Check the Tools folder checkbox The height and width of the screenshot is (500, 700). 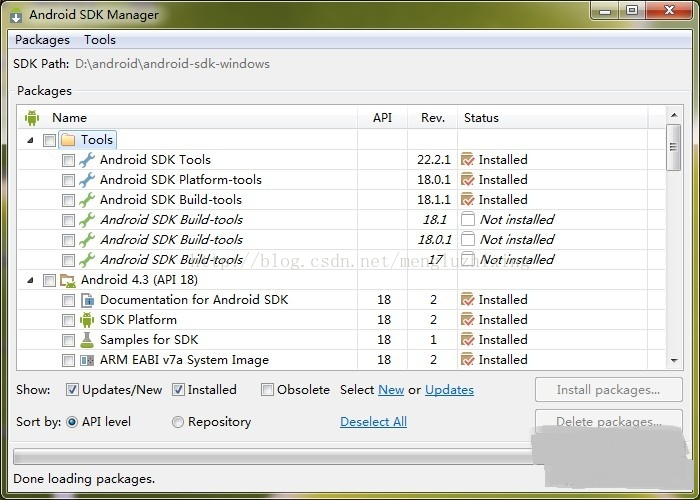tap(49, 141)
